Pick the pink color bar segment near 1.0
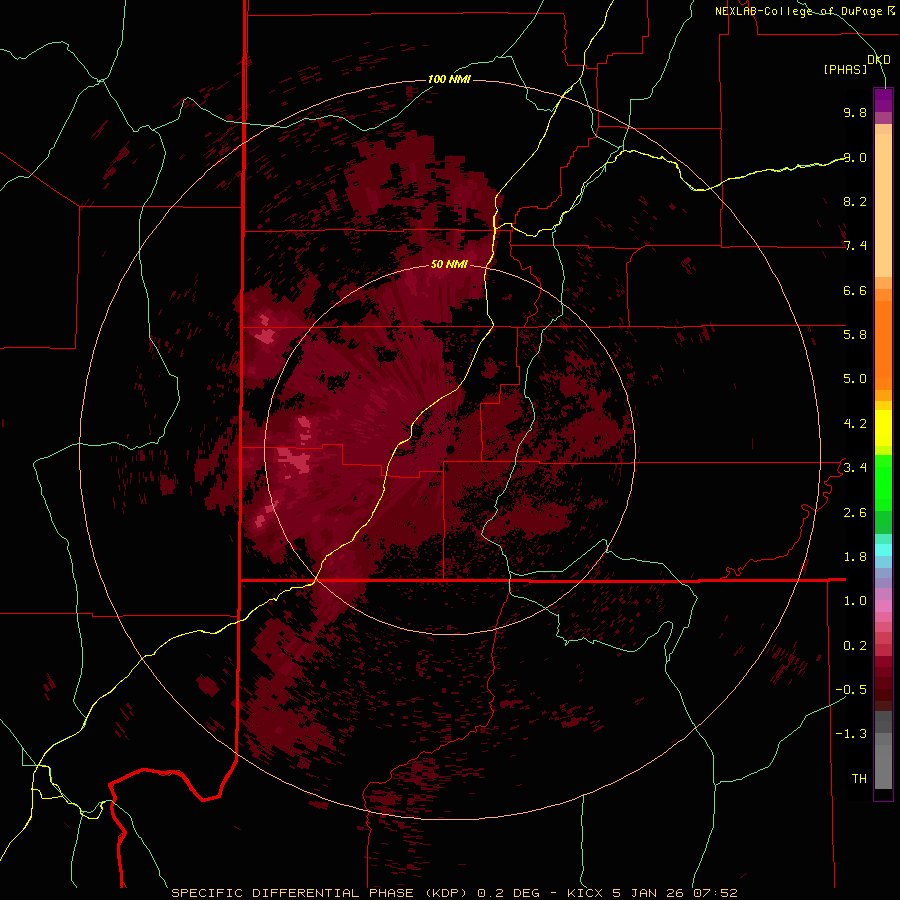 [x=883, y=606]
